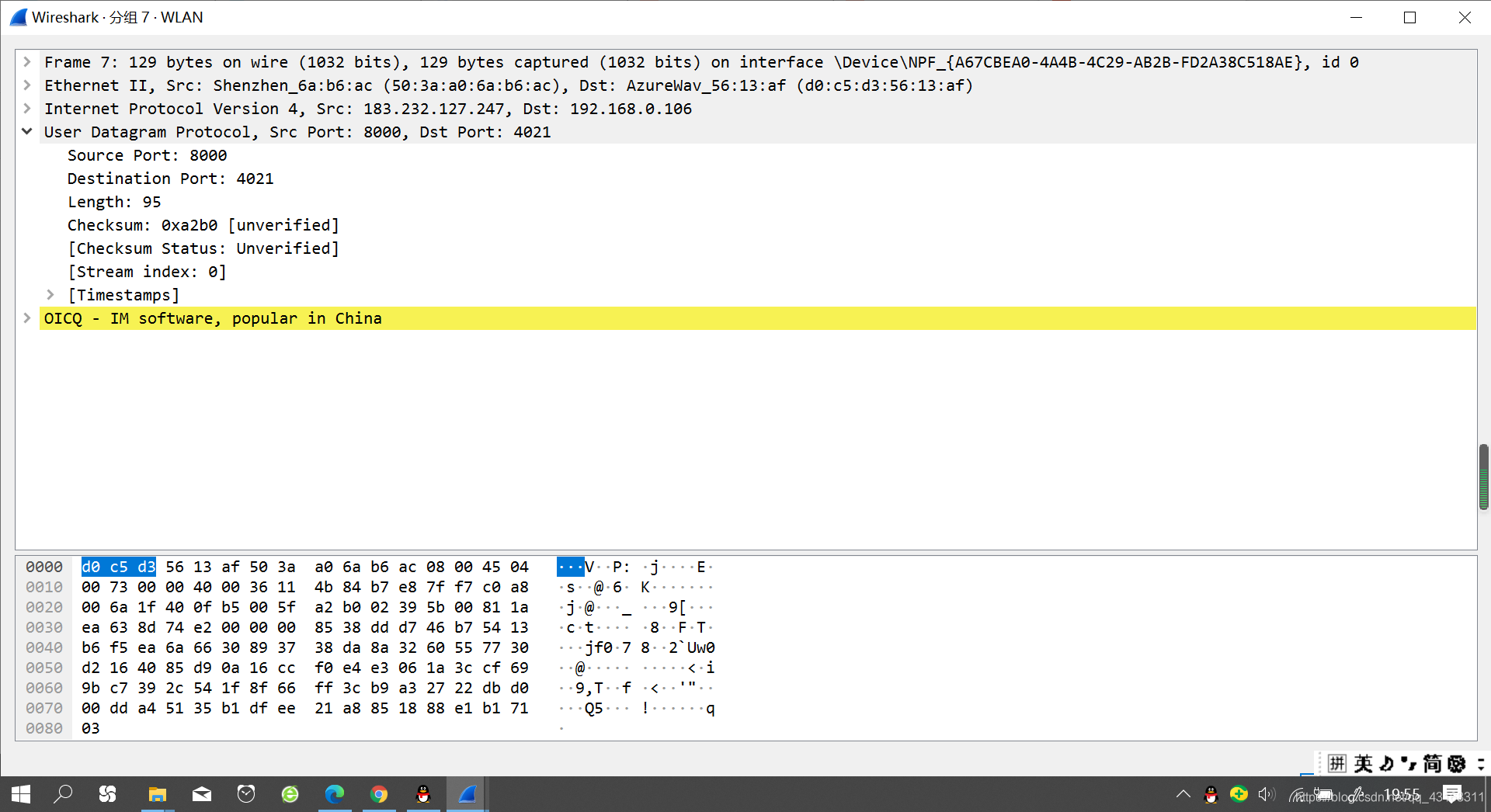Viewport: 1491px width, 812px height.
Task: Open QQ icon in system tray
Action: pyautogui.click(x=1211, y=794)
